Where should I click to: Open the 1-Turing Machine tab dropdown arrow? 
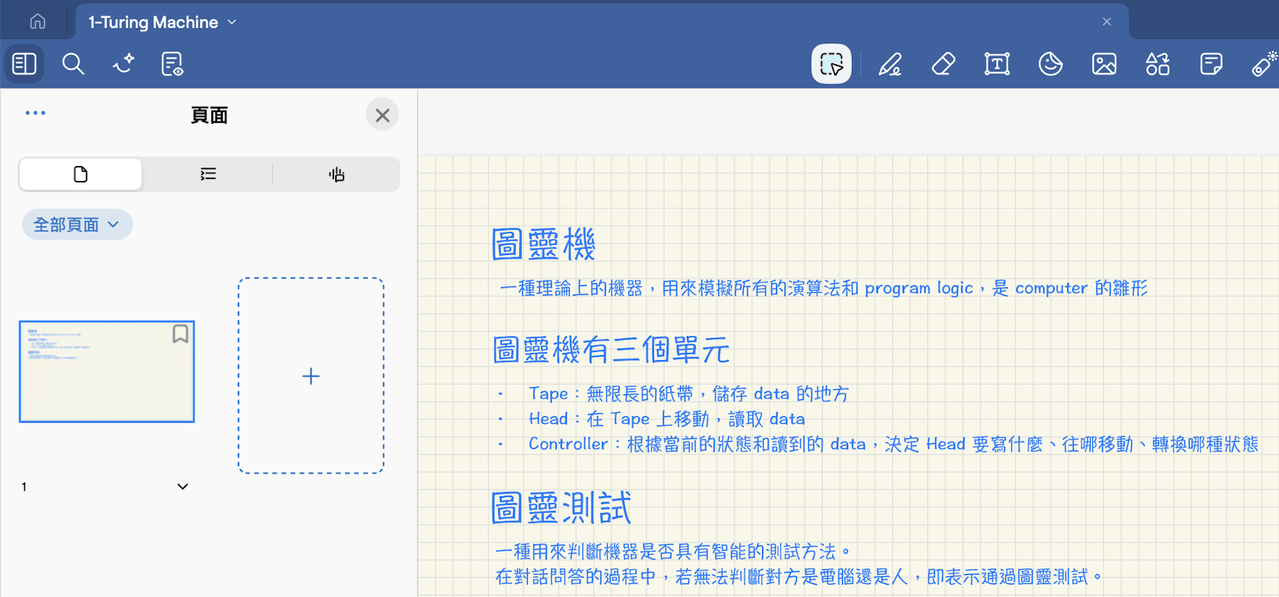[x=232, y=22]
